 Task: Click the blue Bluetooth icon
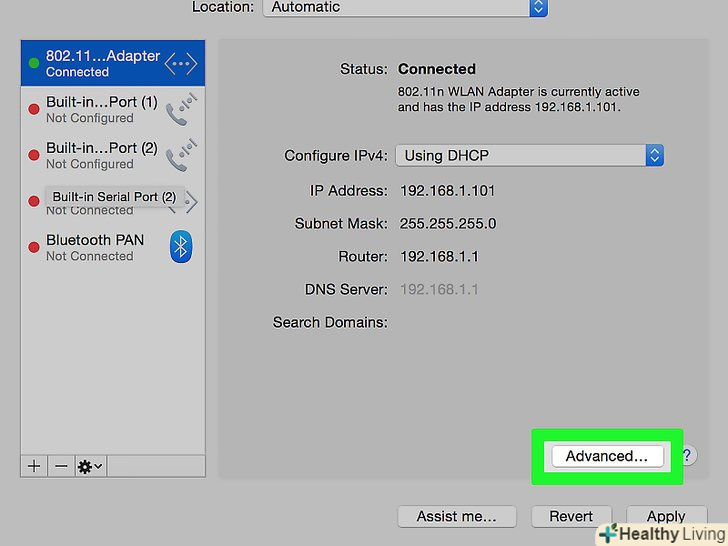[x=181, y=247]
